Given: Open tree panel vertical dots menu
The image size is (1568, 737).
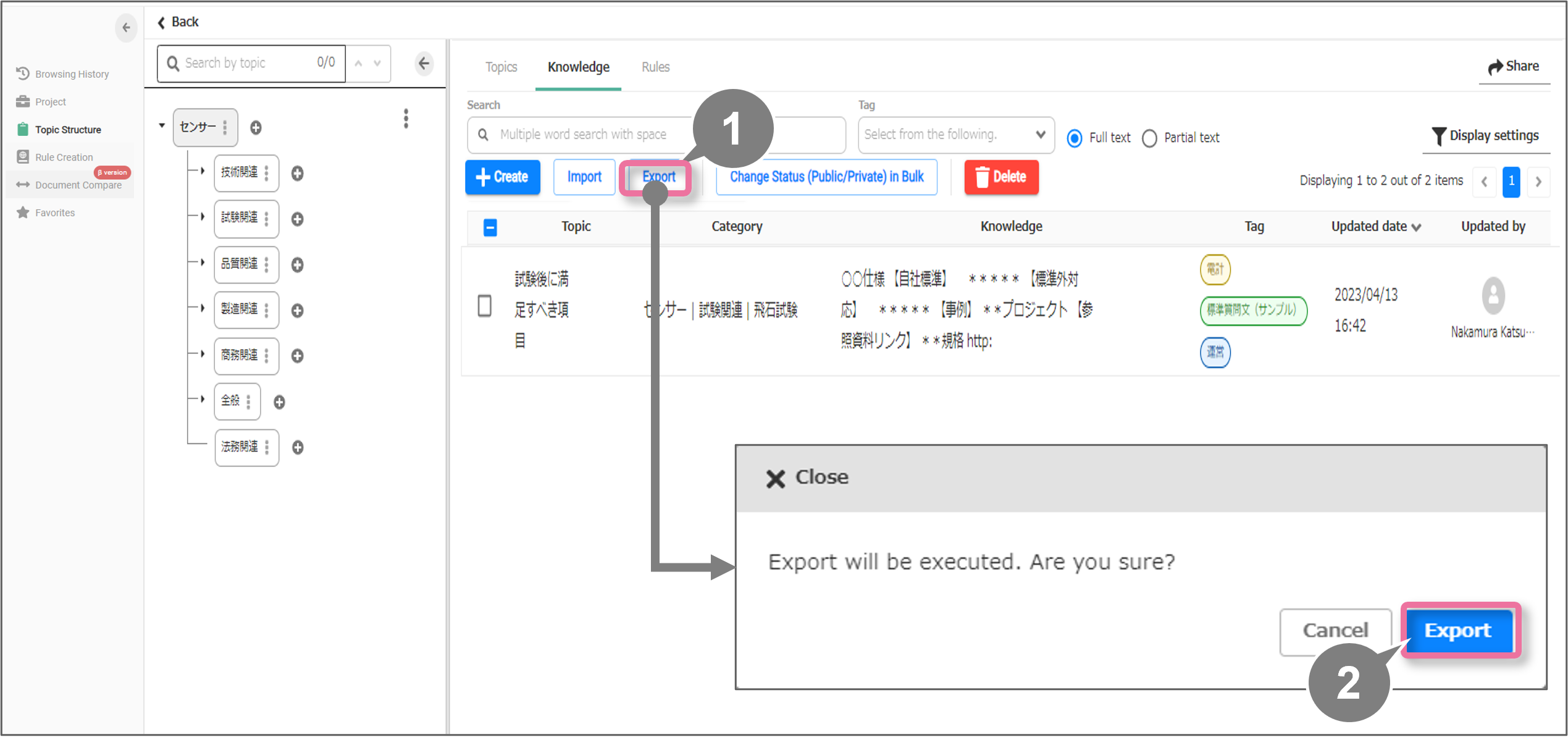Looking at the screenshot, I should click(x=406, y=119).
